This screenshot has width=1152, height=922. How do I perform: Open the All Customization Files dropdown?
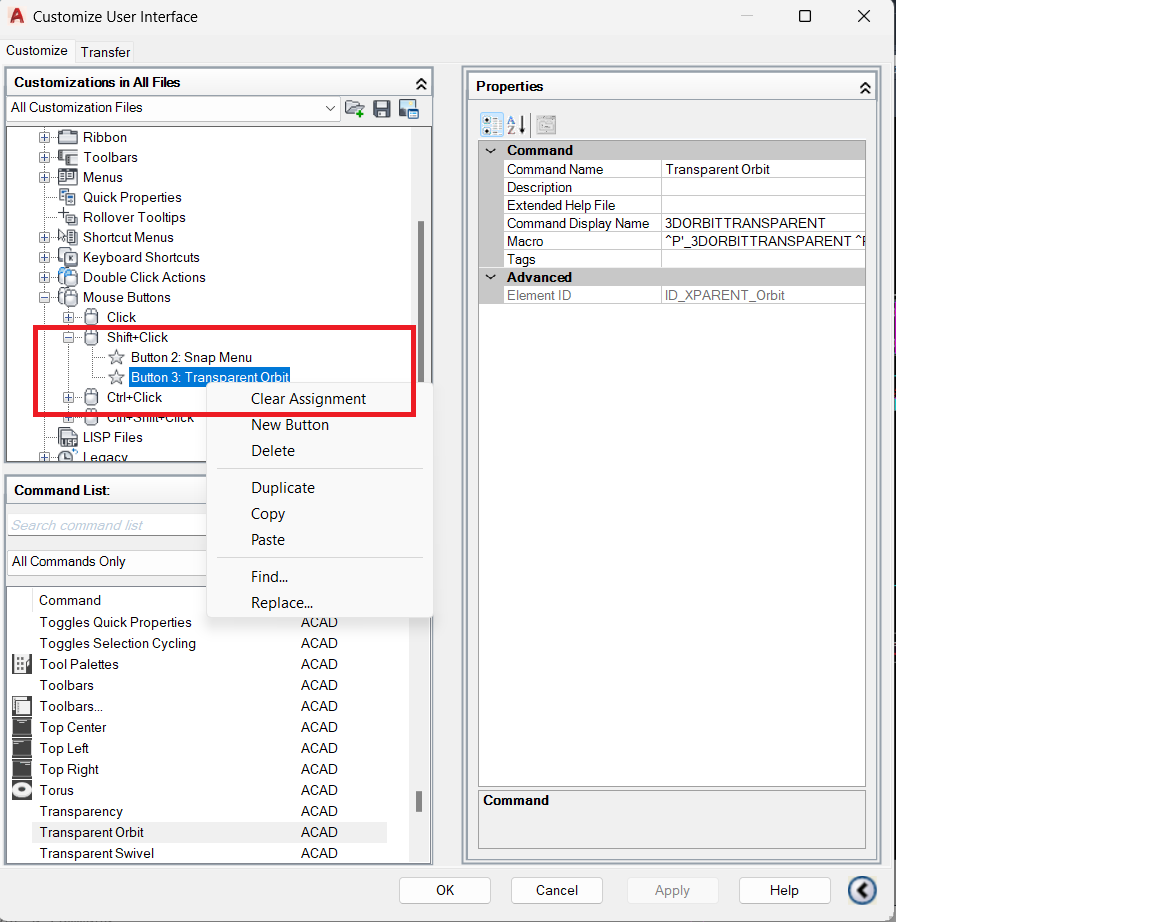(331, 108)
